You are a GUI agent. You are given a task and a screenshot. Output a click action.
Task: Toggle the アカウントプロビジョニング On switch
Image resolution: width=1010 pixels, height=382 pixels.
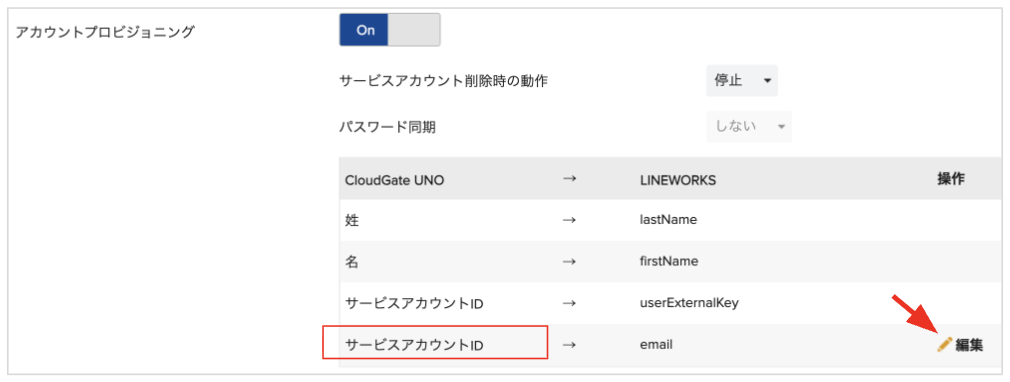[x=390, y=30]
